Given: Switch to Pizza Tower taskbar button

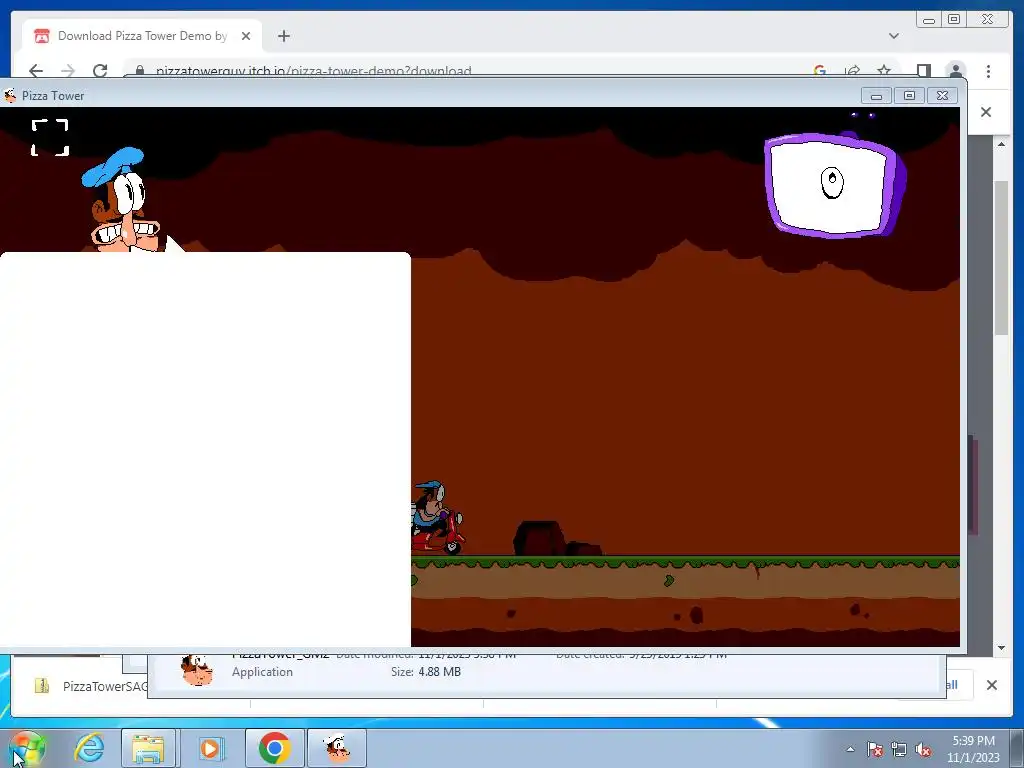Looking at the screenshot, I should pyautogui.click(x=337, y=748).
